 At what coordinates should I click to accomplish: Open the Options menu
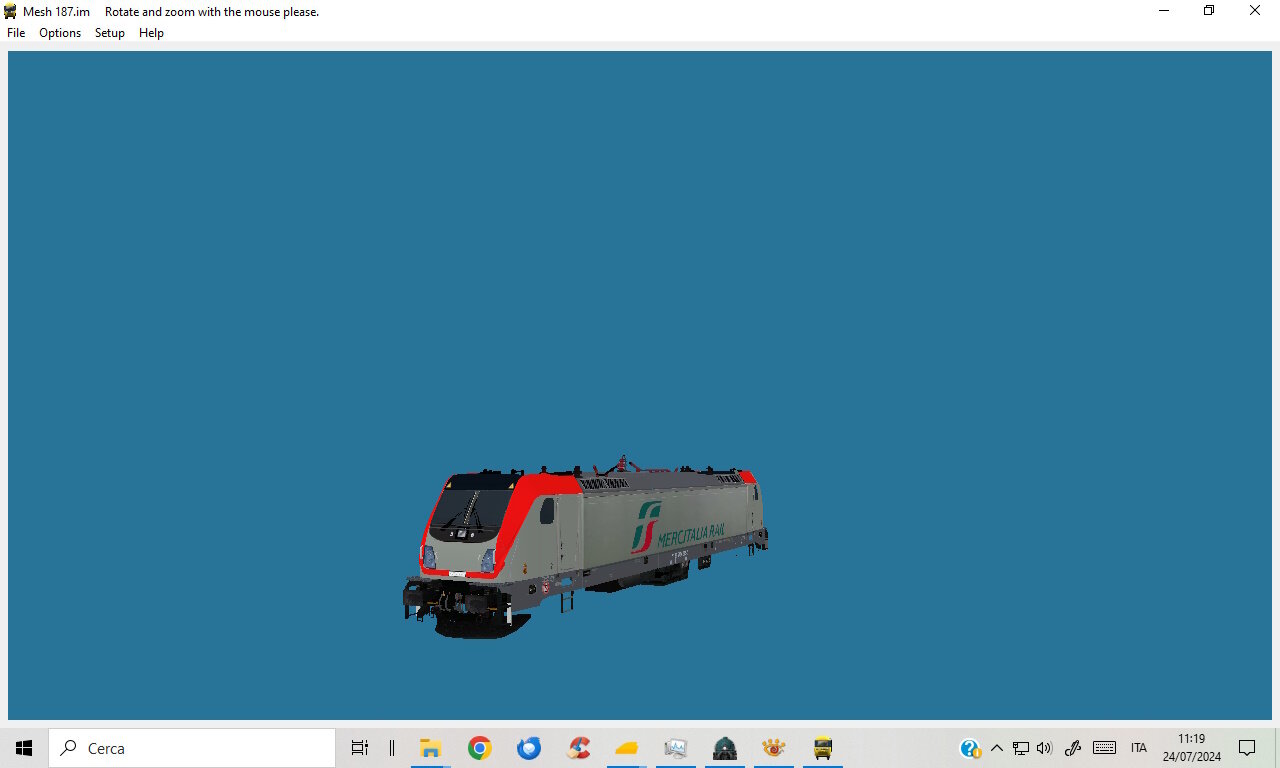(x=60, y=33)
